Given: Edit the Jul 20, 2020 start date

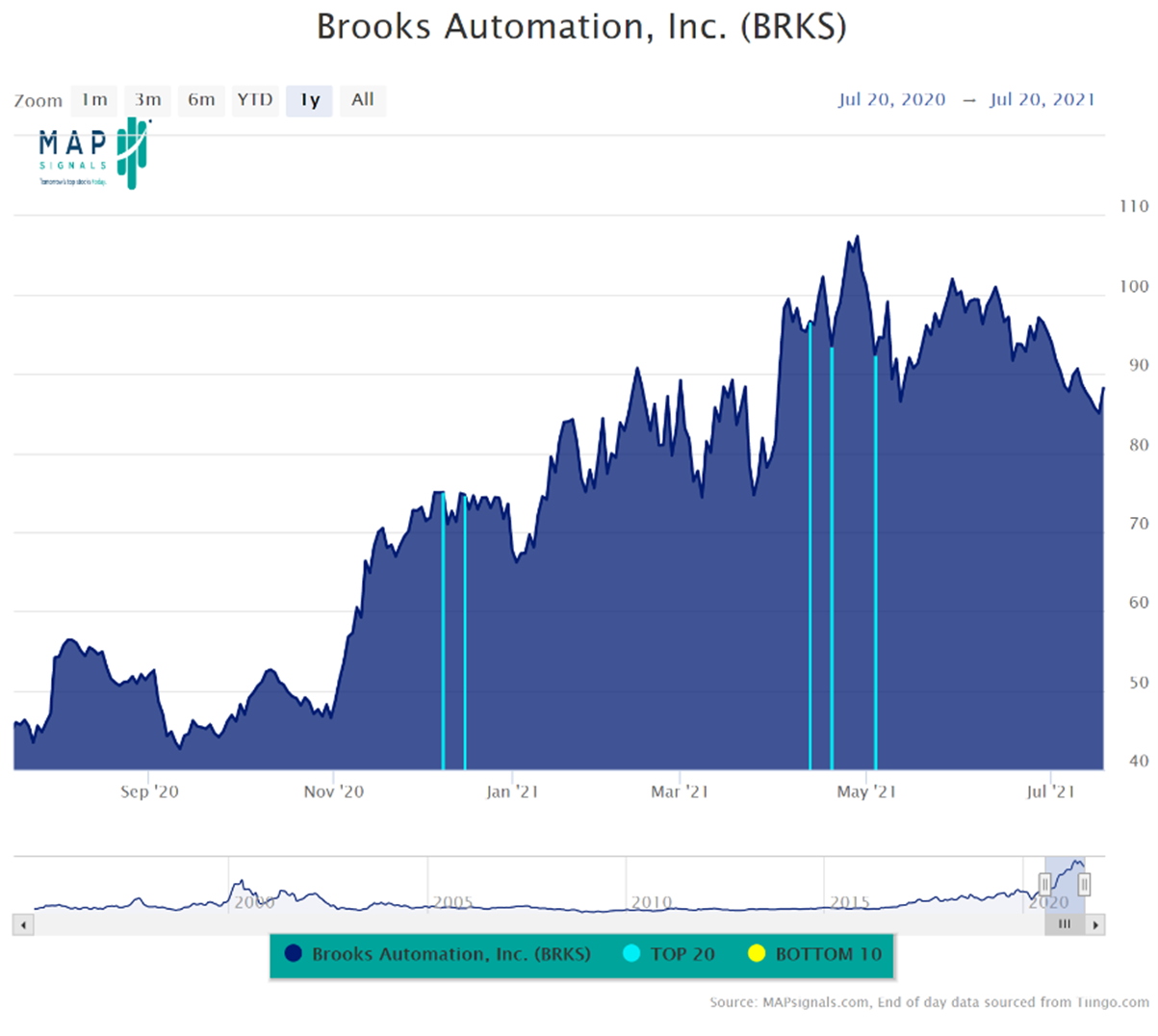Looking at the screenshot, I should (x=891, y=99).
